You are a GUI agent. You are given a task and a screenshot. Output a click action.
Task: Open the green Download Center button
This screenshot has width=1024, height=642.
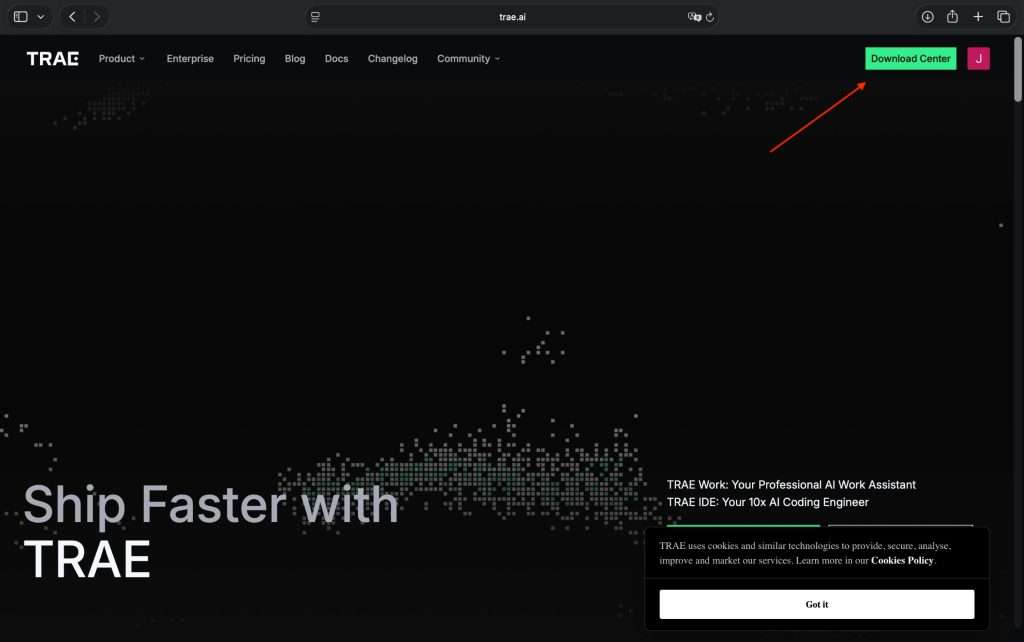[910, 59]
